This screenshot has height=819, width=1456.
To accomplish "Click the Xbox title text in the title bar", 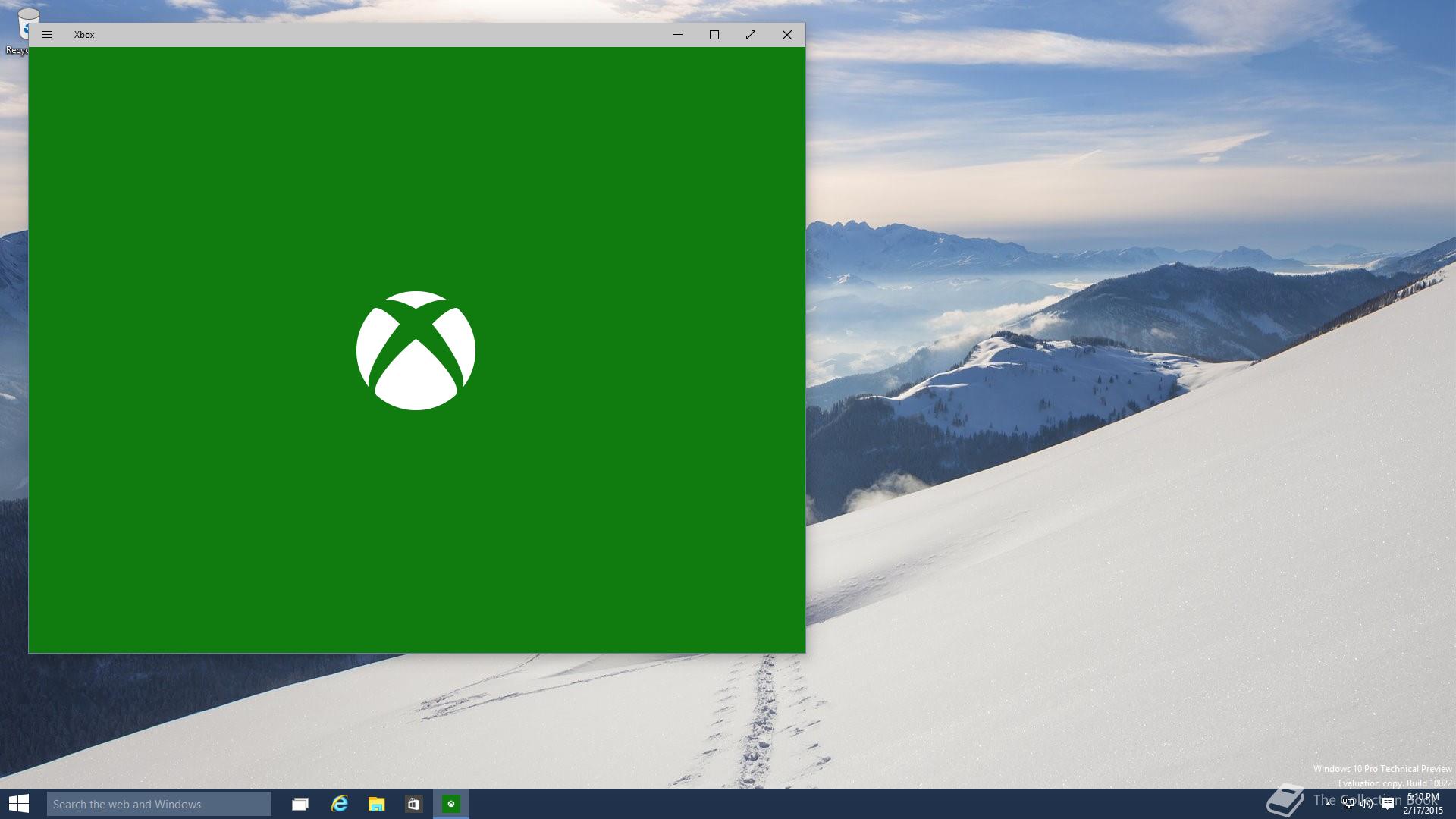I will coord(84,35).
